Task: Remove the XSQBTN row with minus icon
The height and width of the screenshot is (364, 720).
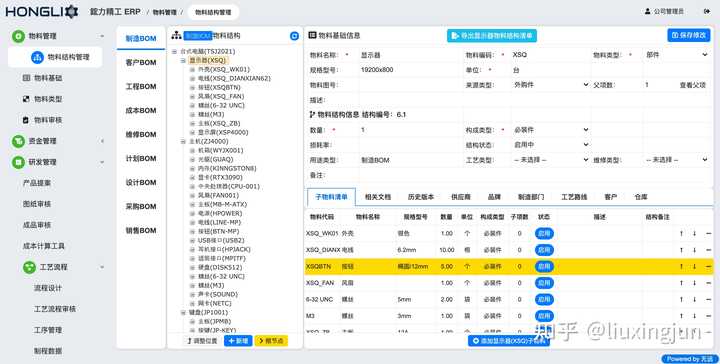Action: [x=708, y=267]
